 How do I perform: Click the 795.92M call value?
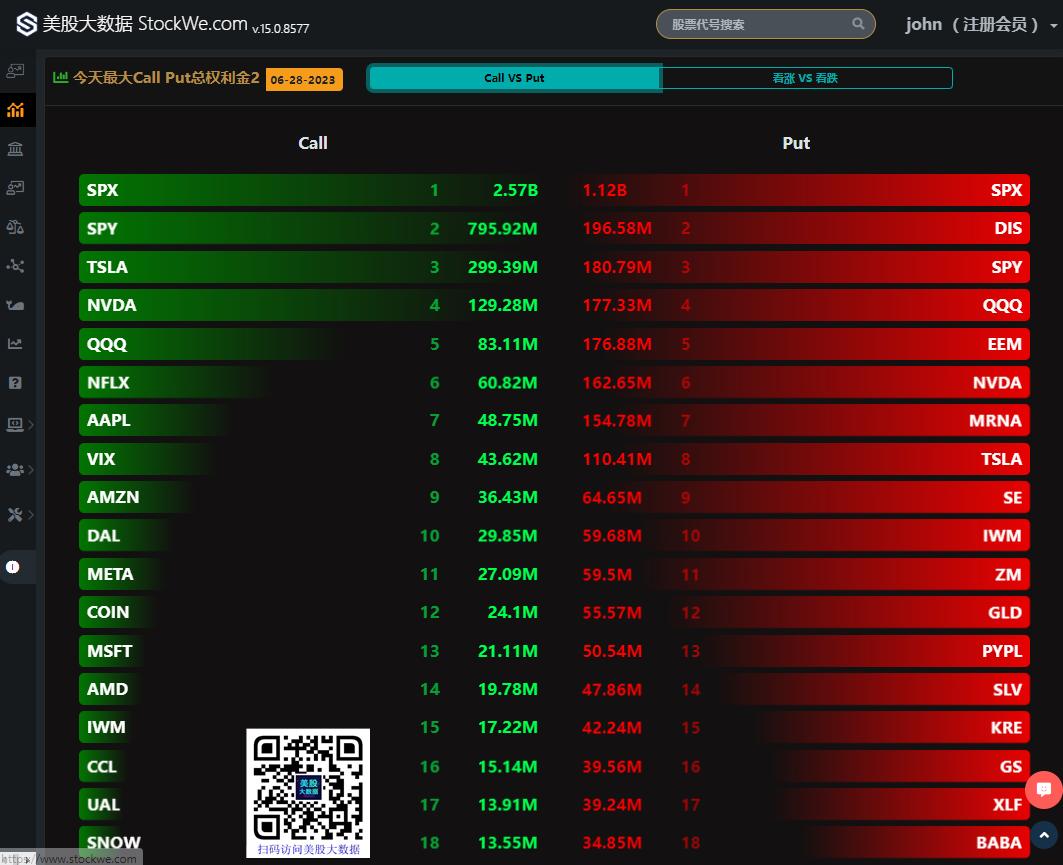[502, 228]
